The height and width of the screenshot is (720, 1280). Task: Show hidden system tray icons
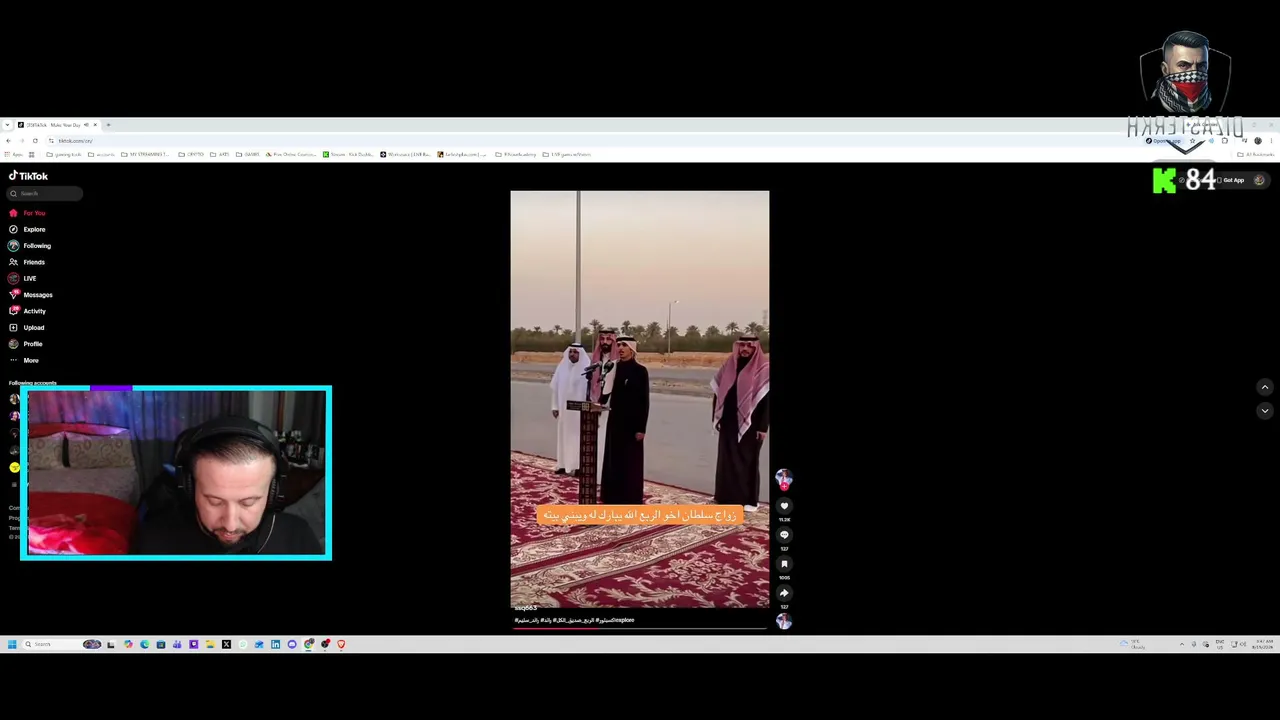(1181, 644)
